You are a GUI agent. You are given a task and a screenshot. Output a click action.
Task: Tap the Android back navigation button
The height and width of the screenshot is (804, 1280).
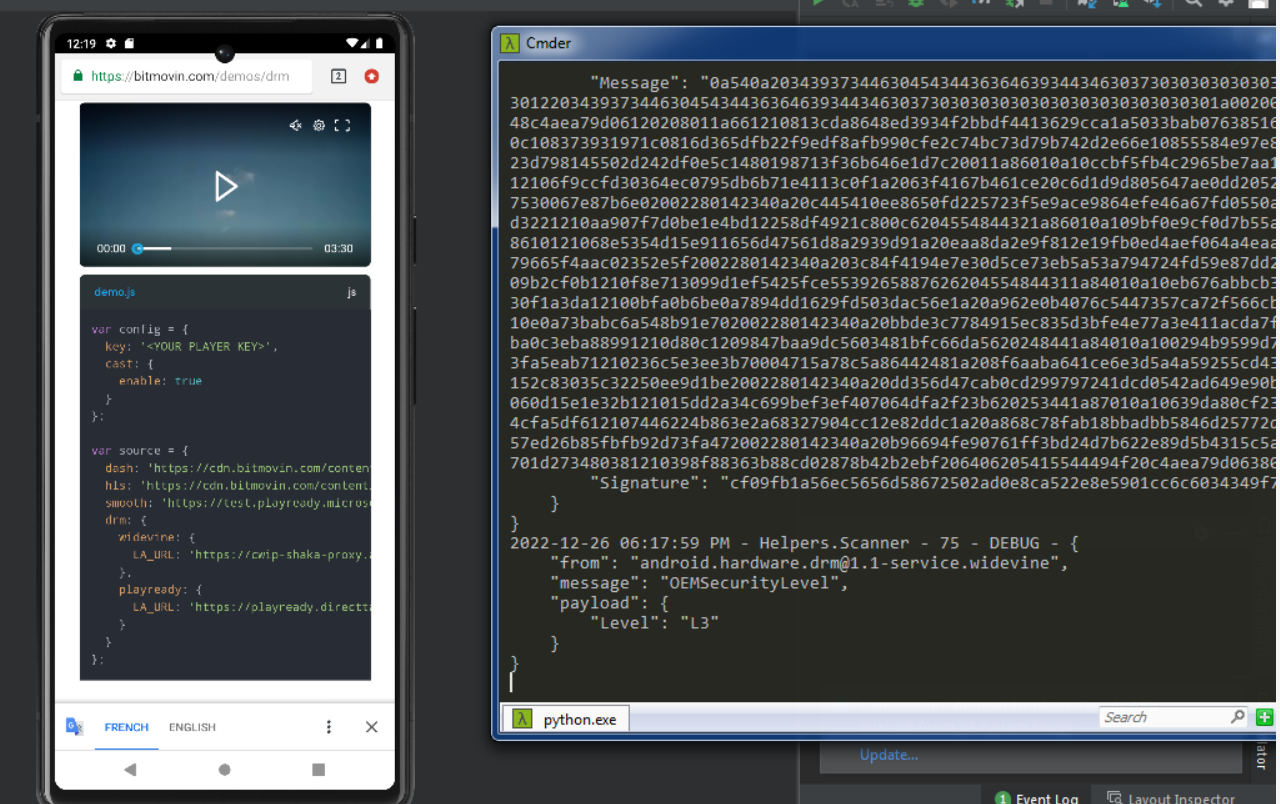(130, 770)
